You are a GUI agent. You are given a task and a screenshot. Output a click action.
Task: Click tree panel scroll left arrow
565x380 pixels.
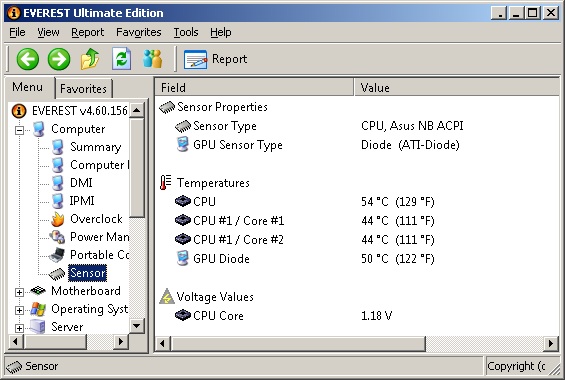[15, 341]
